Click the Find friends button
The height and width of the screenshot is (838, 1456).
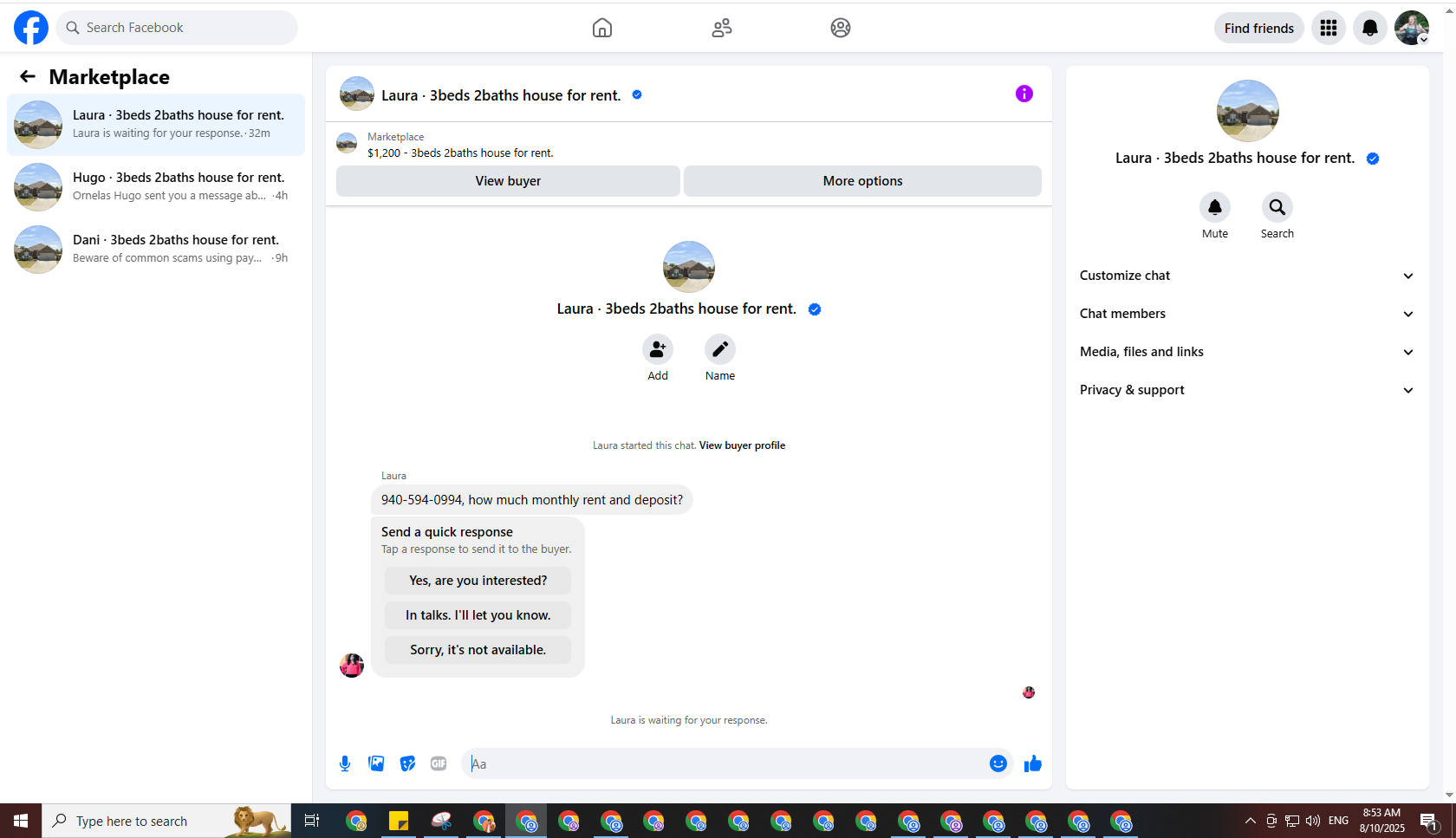1259,28
